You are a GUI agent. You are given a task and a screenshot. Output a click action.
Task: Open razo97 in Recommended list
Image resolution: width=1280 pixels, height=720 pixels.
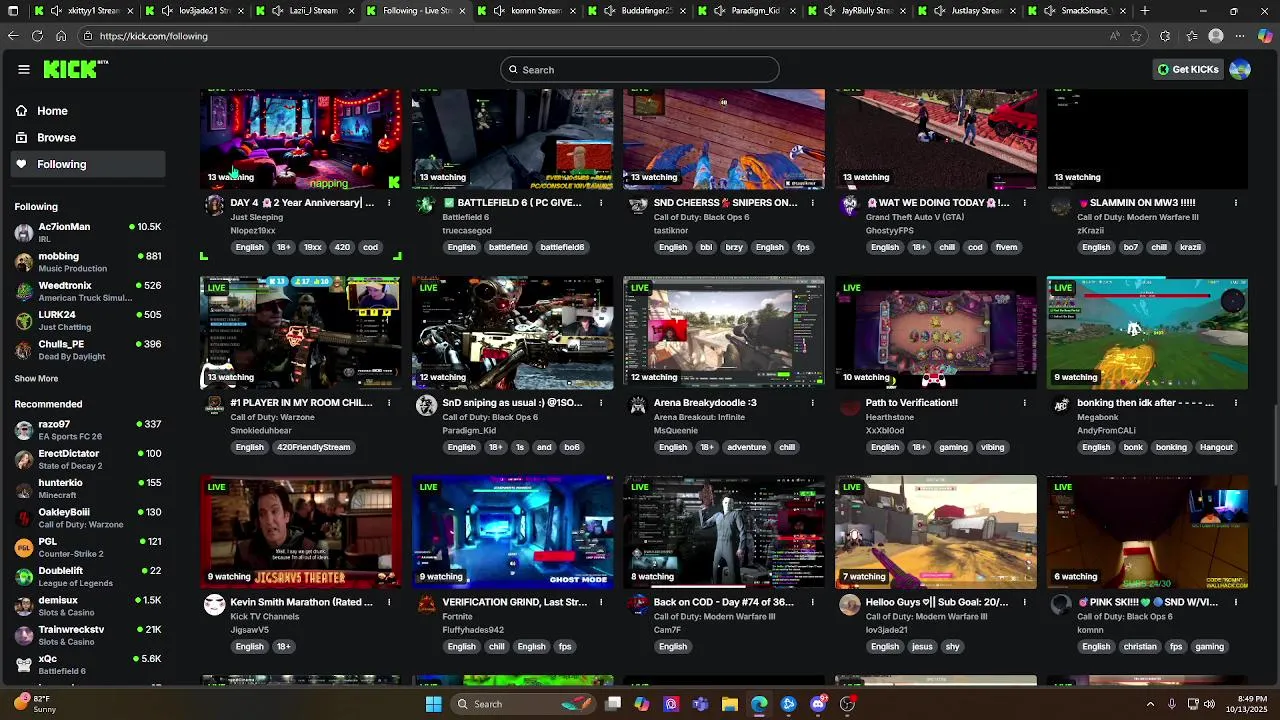[x=88, y=430]
